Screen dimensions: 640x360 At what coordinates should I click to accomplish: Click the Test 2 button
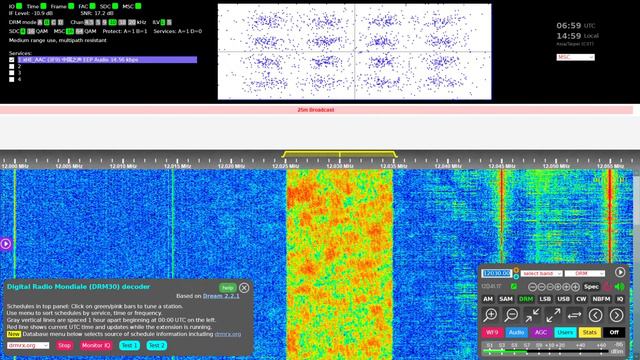157,345
